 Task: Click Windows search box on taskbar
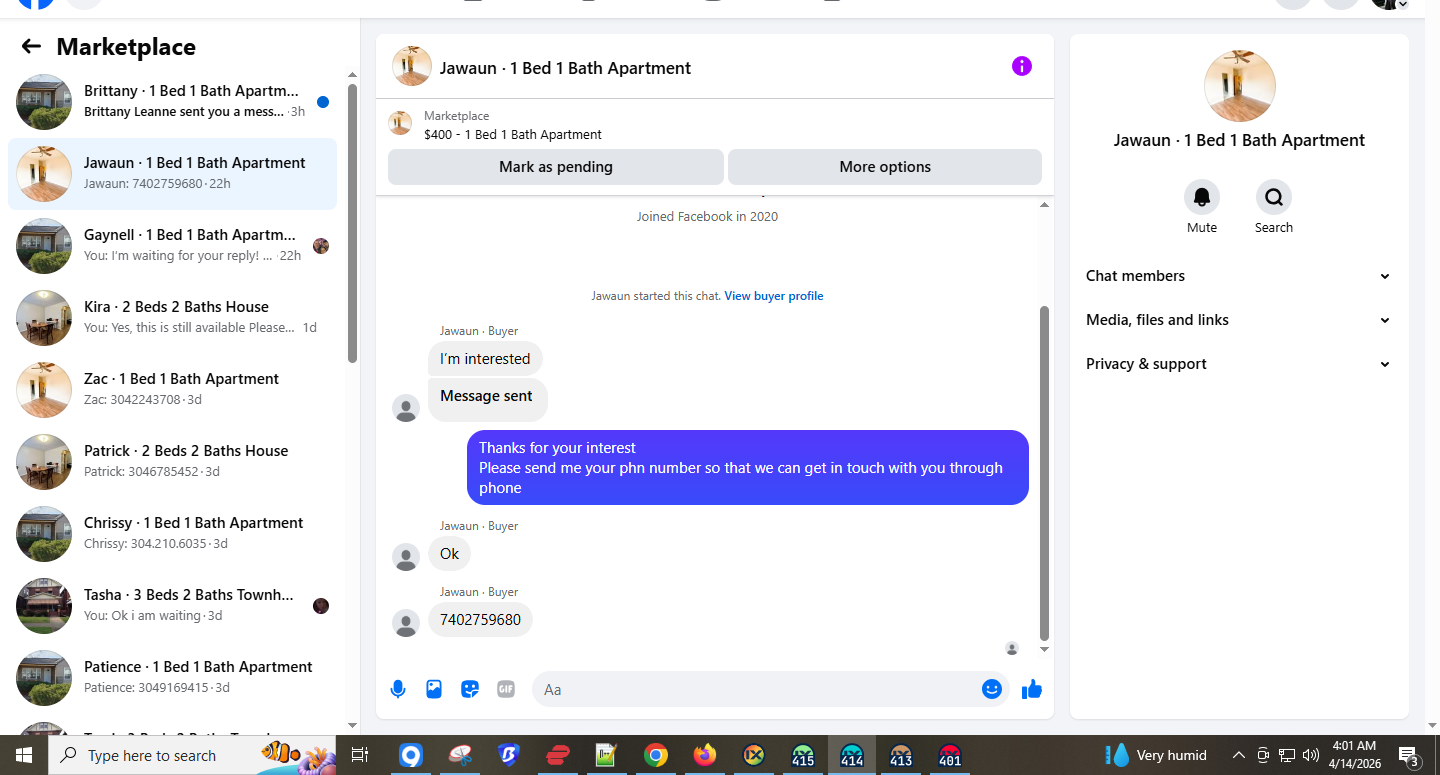[x=194, y=755]
